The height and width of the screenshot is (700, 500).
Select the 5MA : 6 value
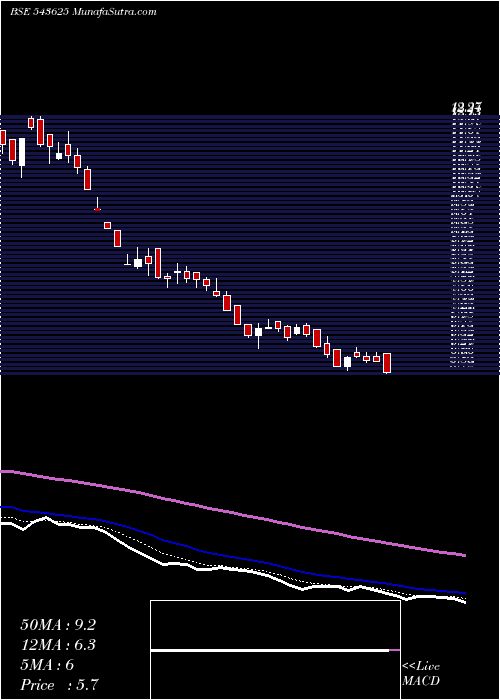point(47,665)
